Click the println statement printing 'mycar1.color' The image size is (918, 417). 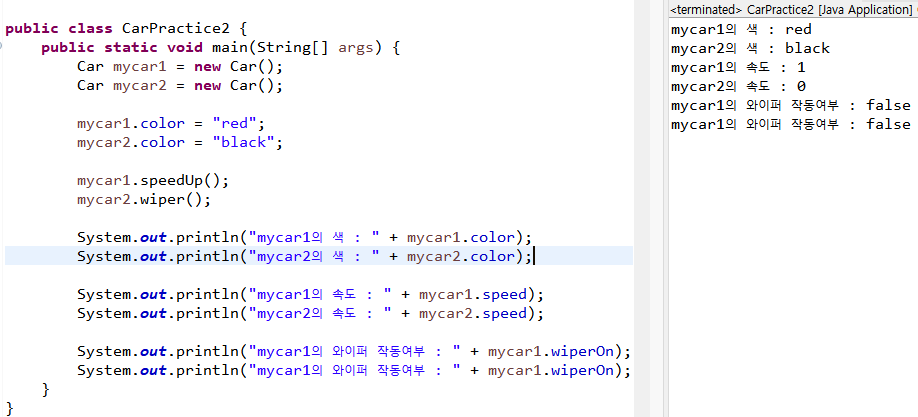[x=304, y=237]
